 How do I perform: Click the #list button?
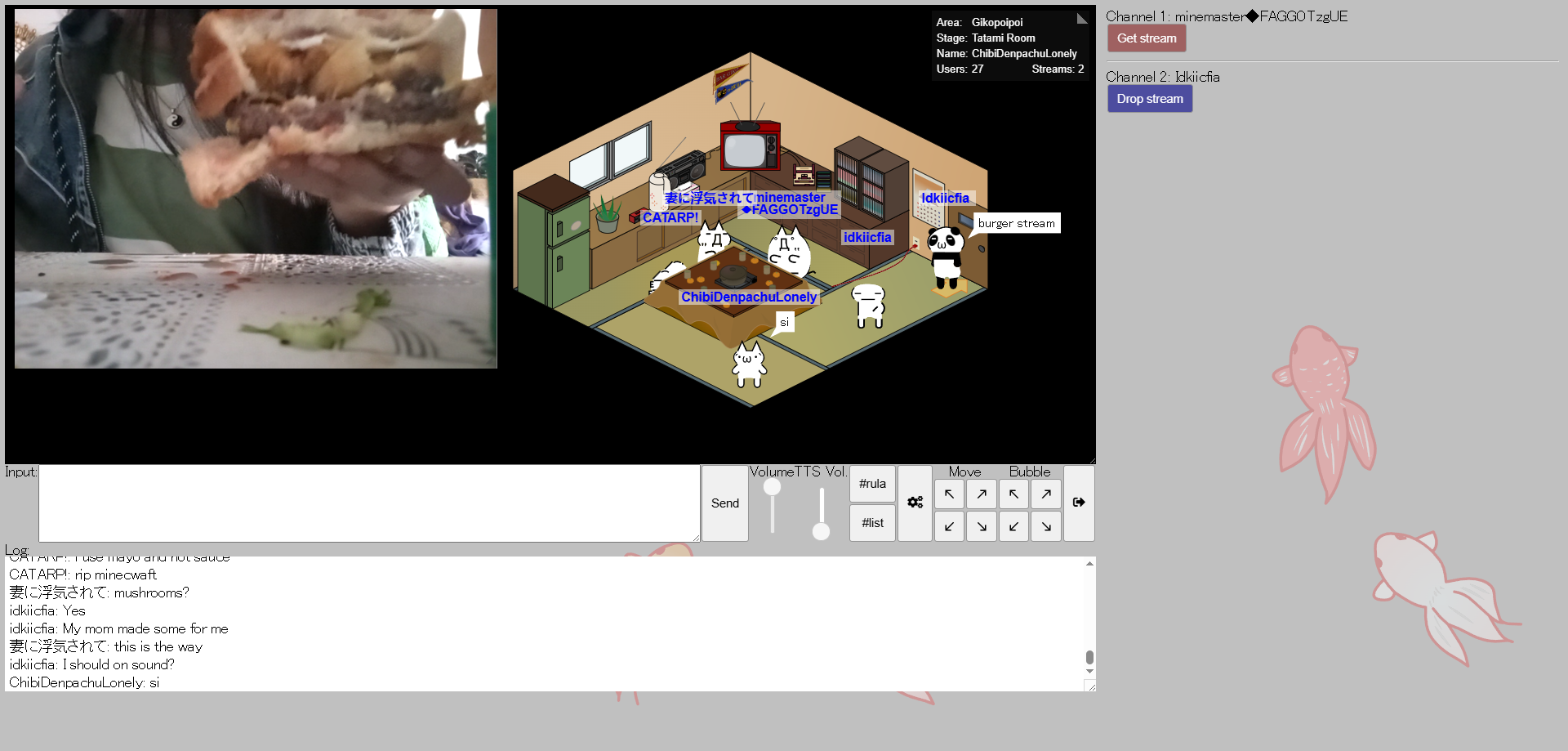click(872, 523)
